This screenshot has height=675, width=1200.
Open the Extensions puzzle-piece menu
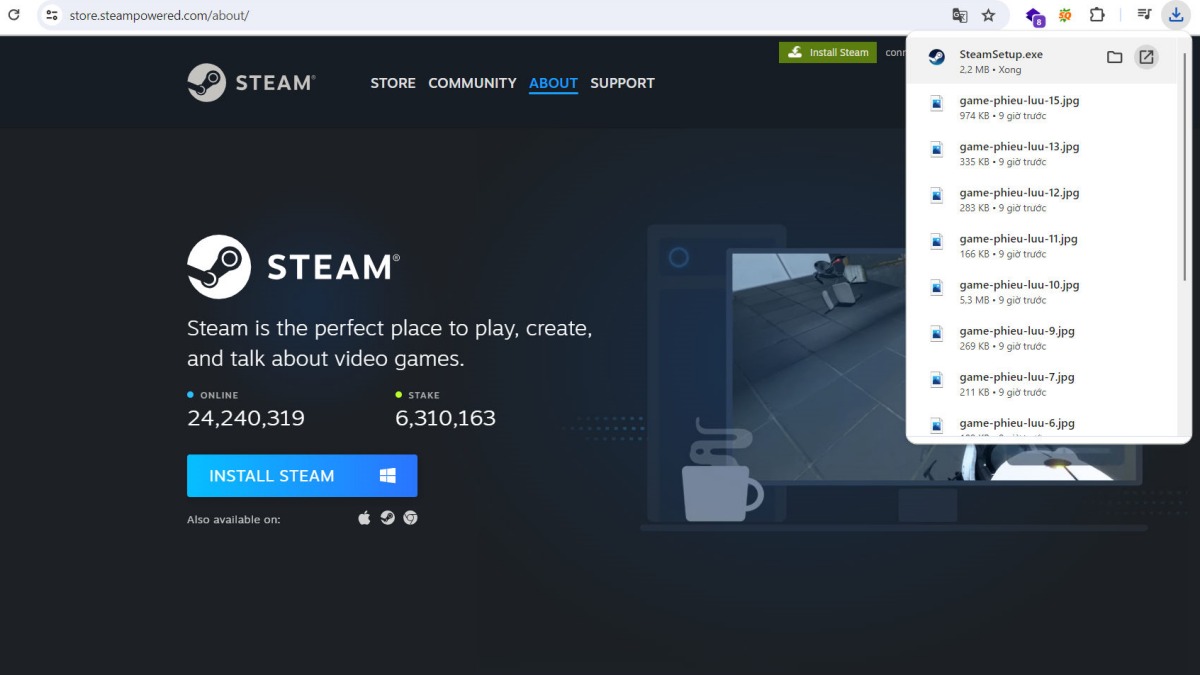(1097, 15)
